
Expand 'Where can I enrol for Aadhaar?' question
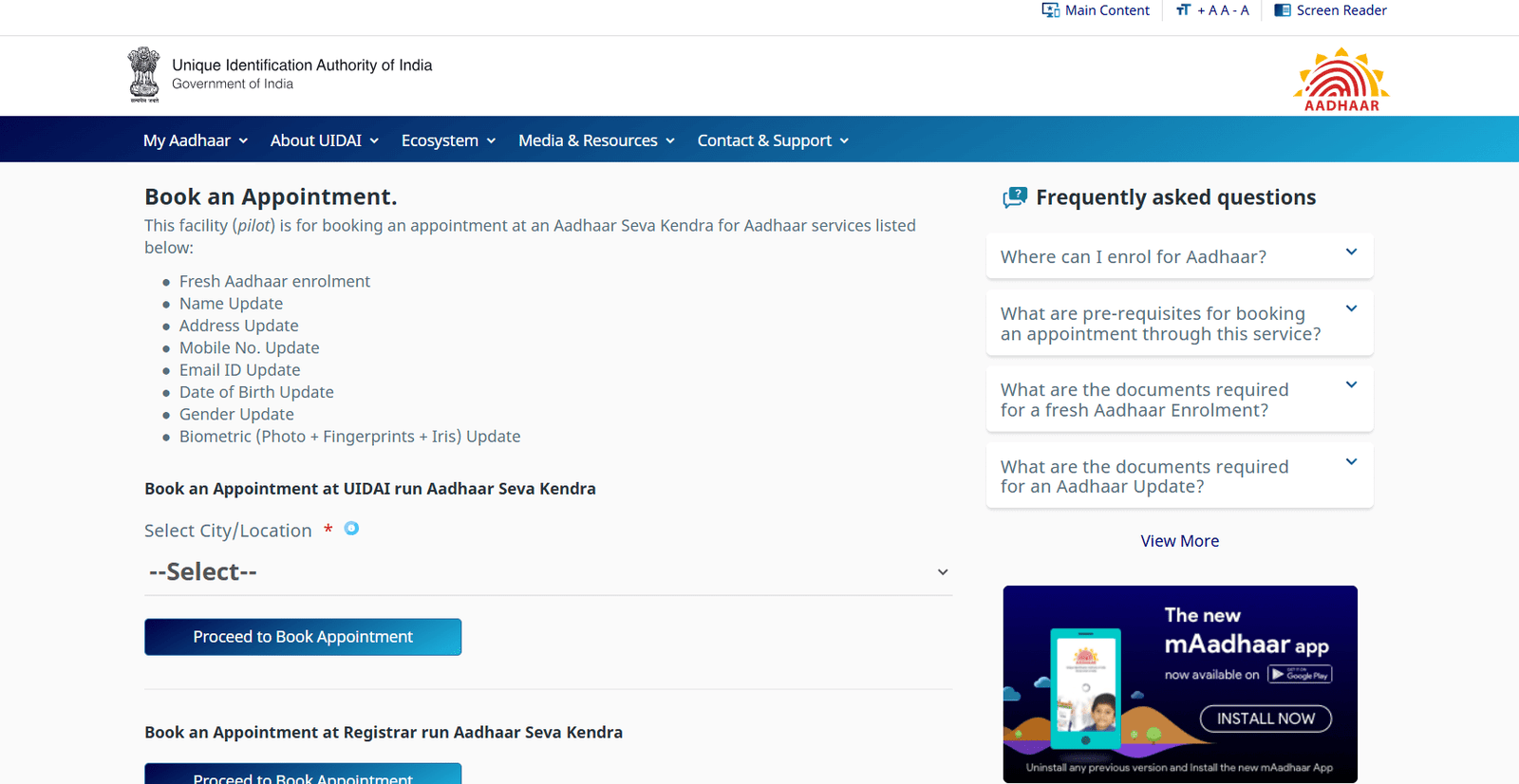click(x=1179, y=256)
